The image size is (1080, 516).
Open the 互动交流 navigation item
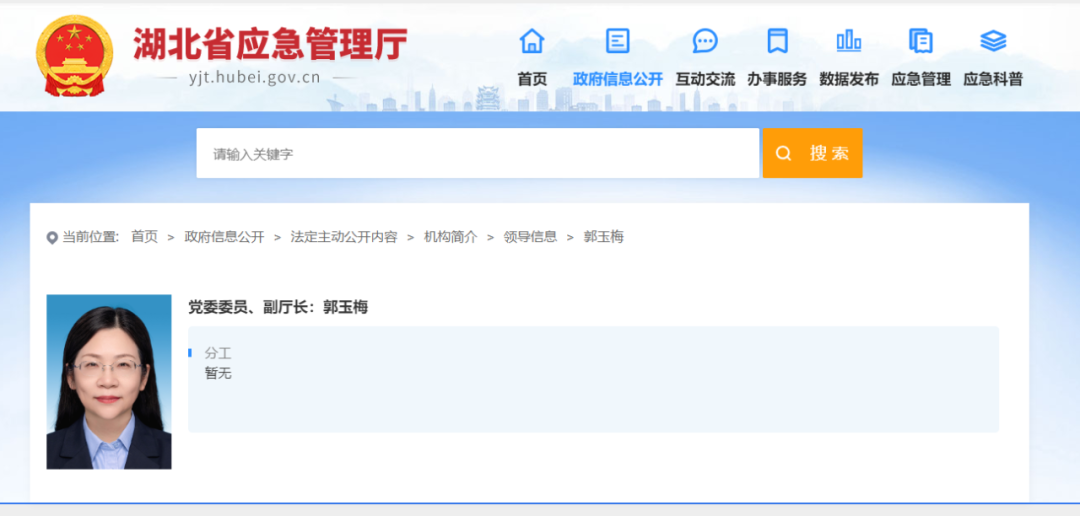click(x=705, y=79)
